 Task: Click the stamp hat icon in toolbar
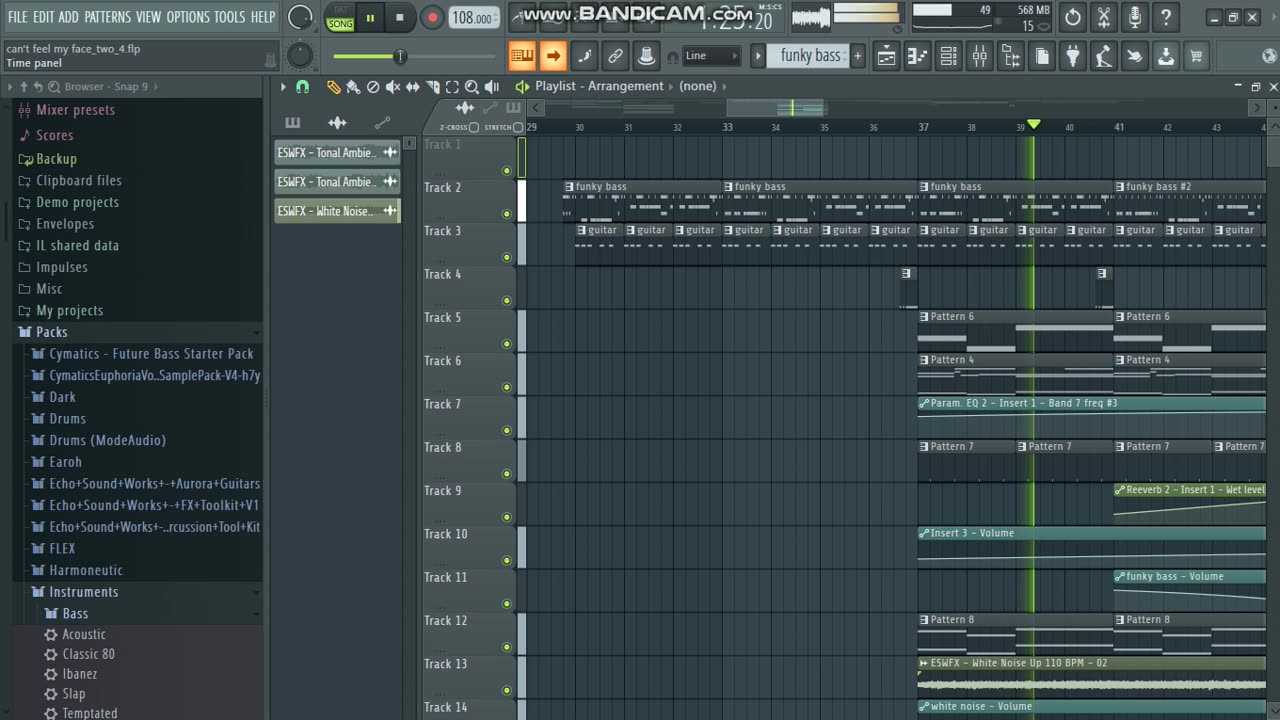pyautogui.click(x=646, y=56)
